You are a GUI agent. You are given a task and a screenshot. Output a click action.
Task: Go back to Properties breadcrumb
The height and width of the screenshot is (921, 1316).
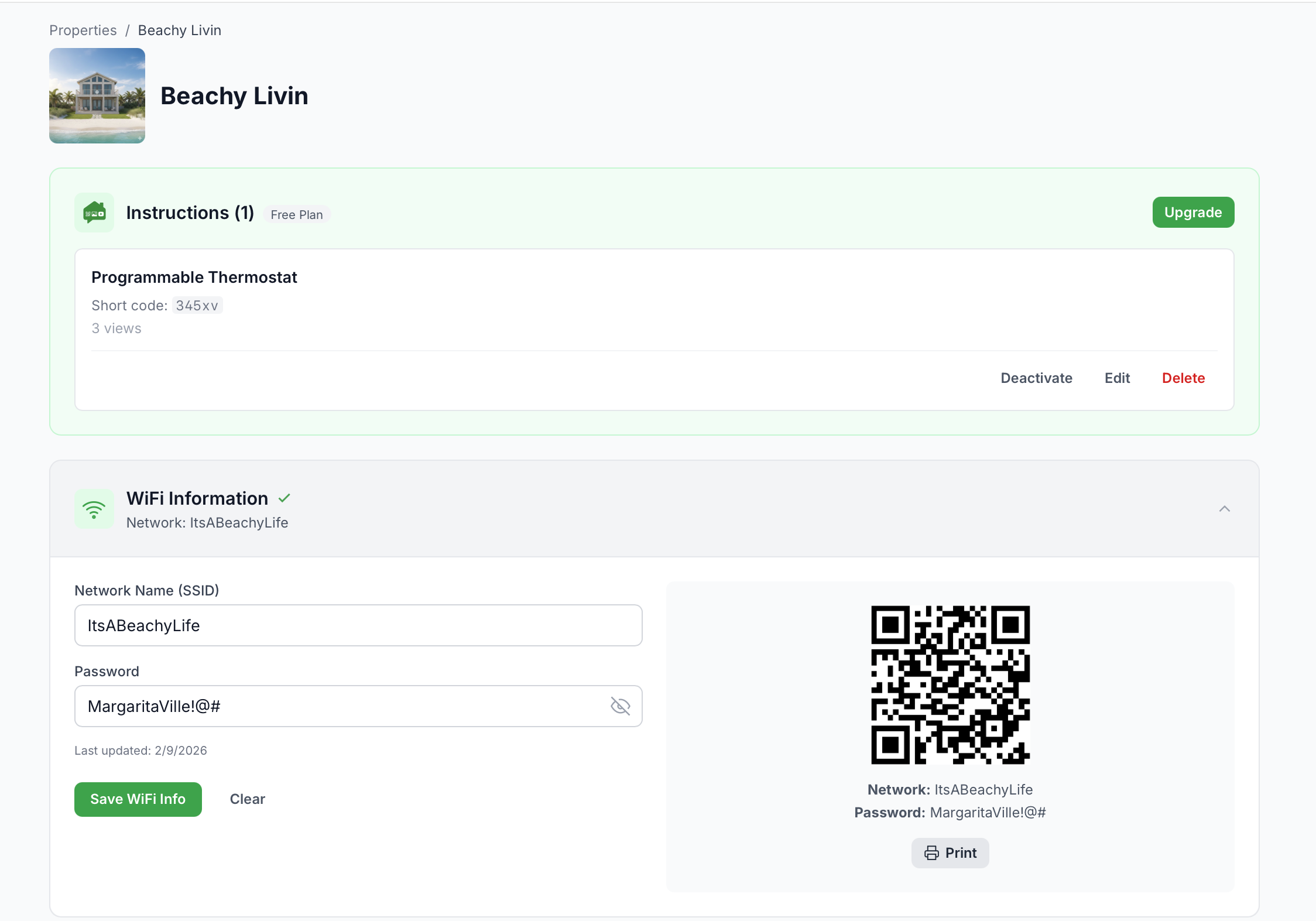(83, 30)
